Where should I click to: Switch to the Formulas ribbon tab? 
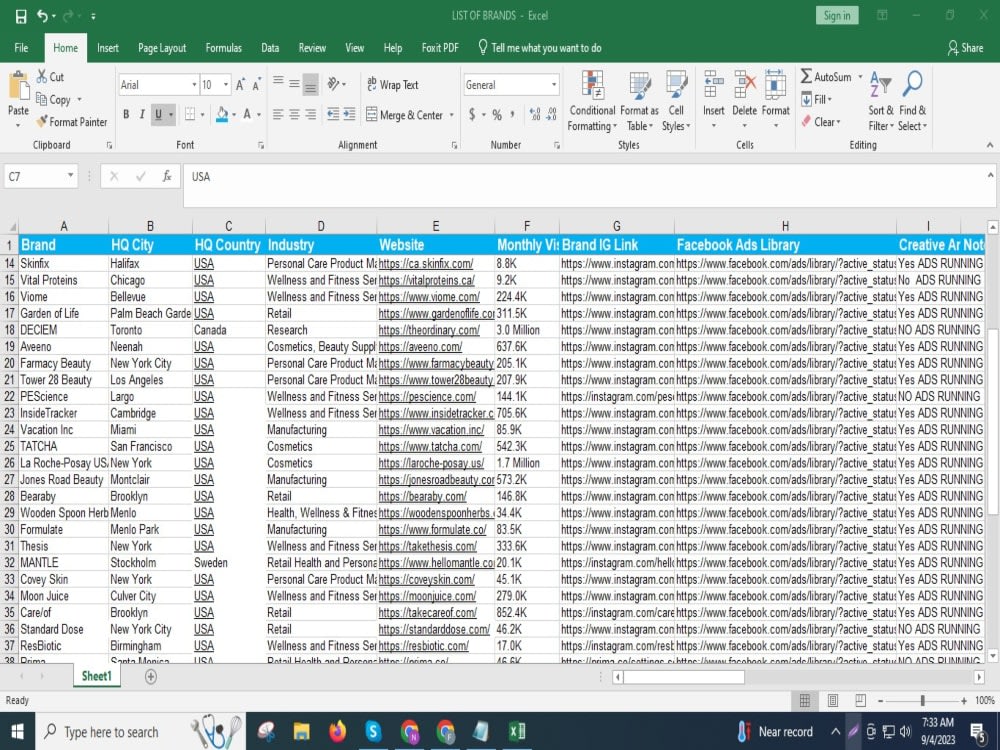223,46
